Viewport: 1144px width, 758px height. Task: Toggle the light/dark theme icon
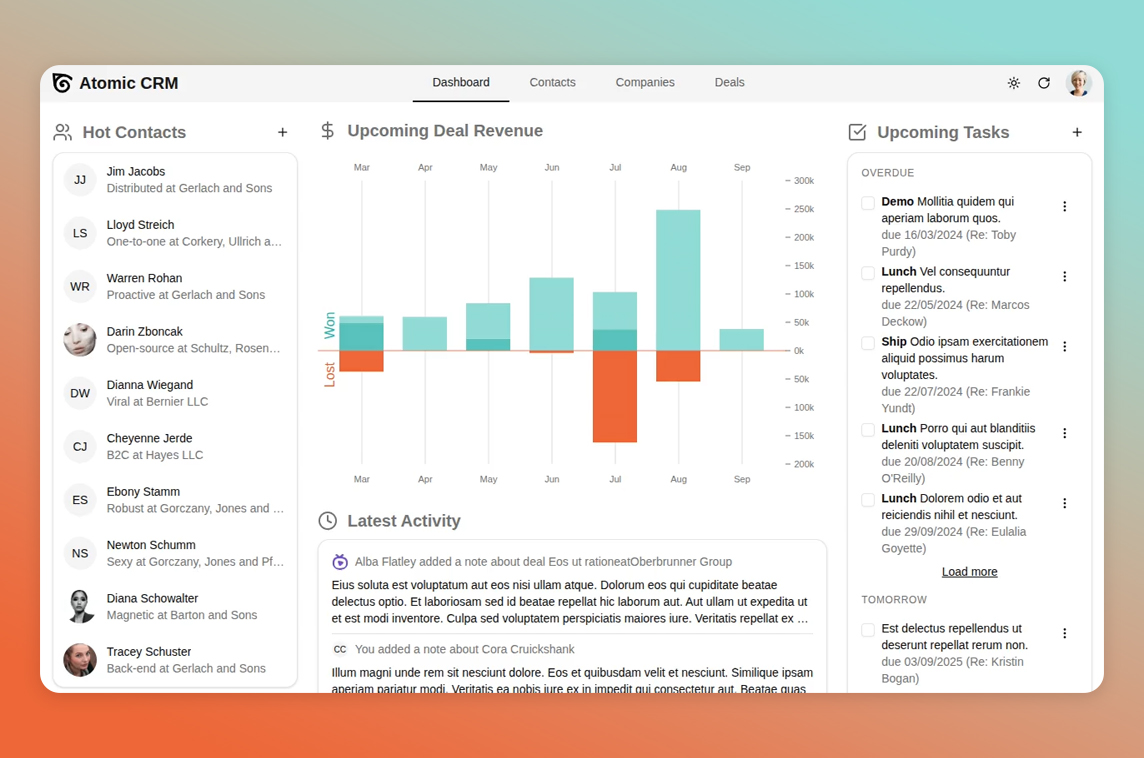coord(1013,83)
